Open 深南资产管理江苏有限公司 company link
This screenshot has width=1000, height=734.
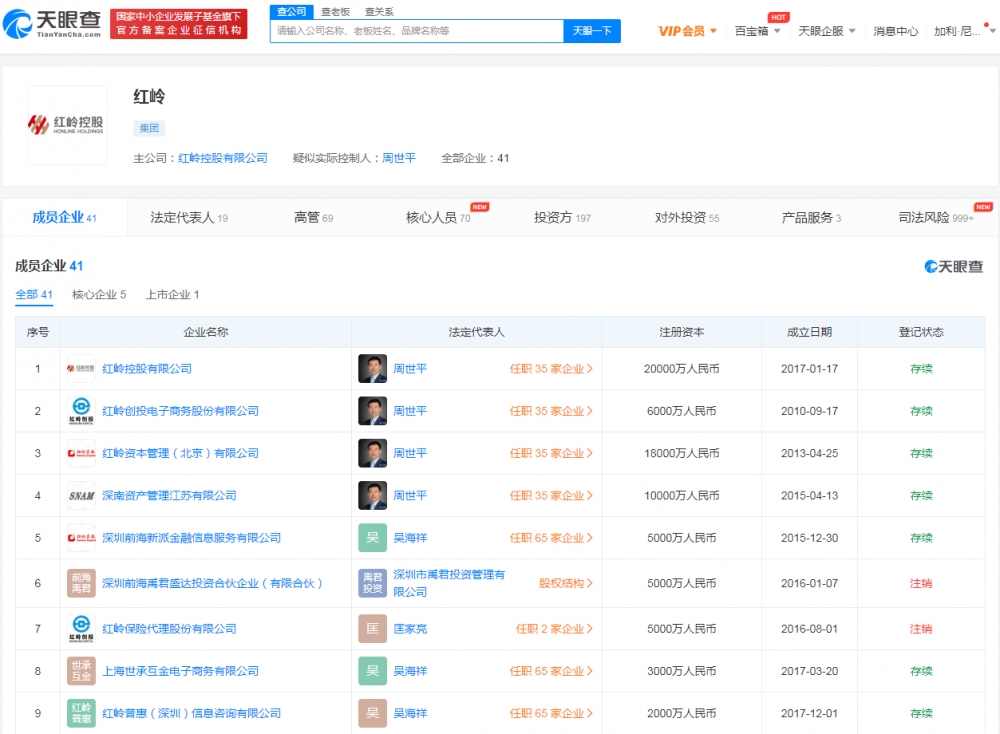click(169, 495)
